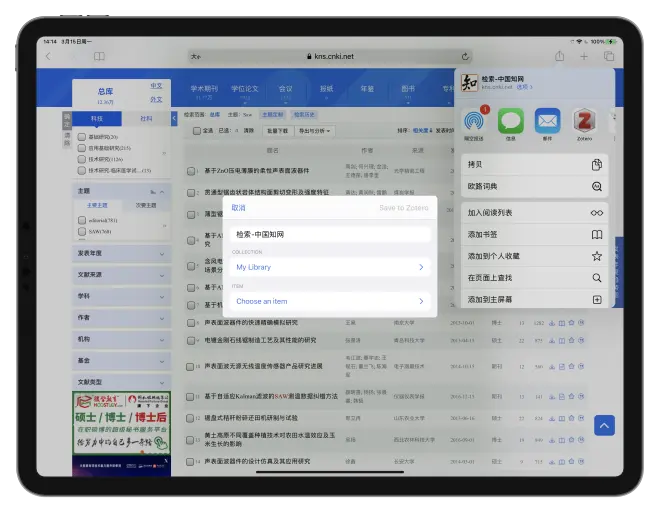Expand the 机构 filter section
This screenshot has height=513, width=660.
point(121,340)
